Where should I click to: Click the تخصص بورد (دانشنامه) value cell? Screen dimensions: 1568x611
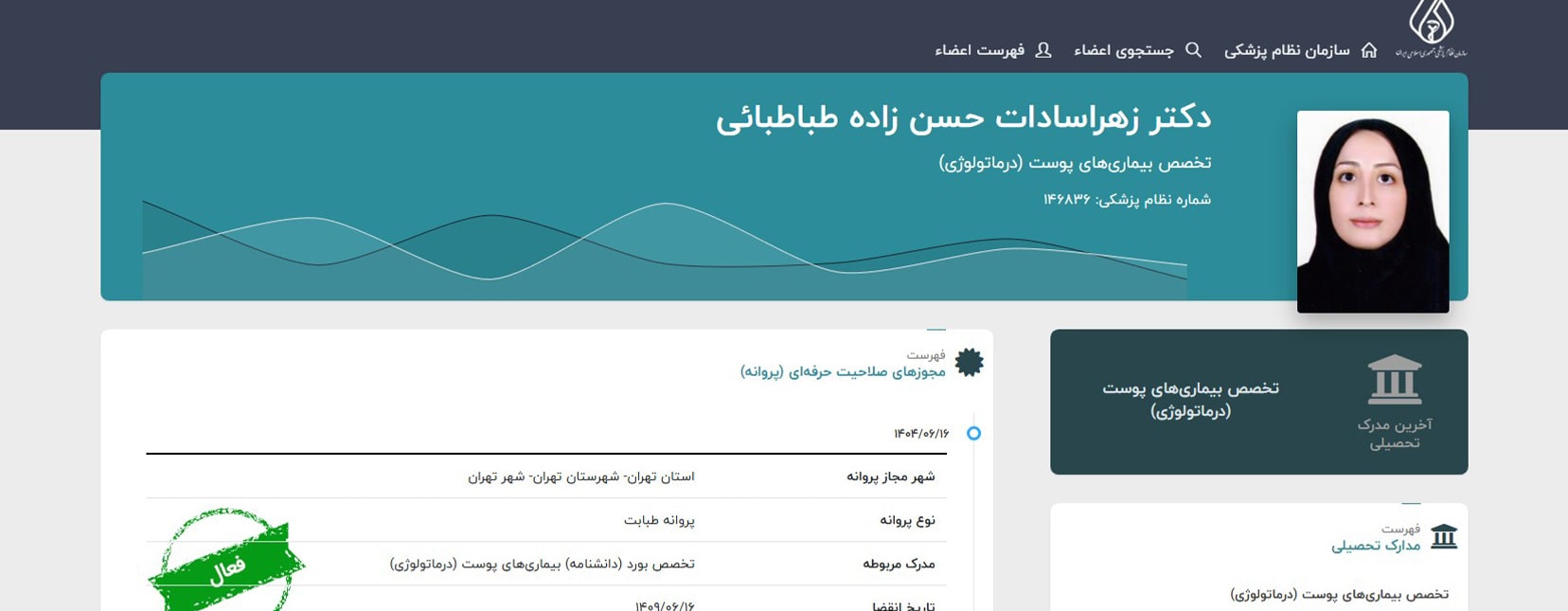click(x=542, y=564)
